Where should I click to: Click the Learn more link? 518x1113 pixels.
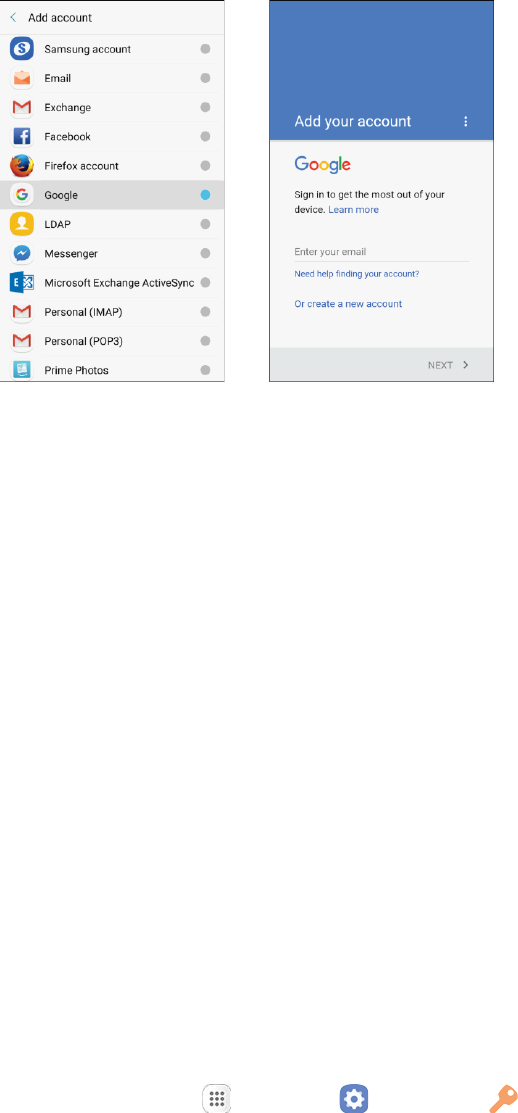click(353, 210)
